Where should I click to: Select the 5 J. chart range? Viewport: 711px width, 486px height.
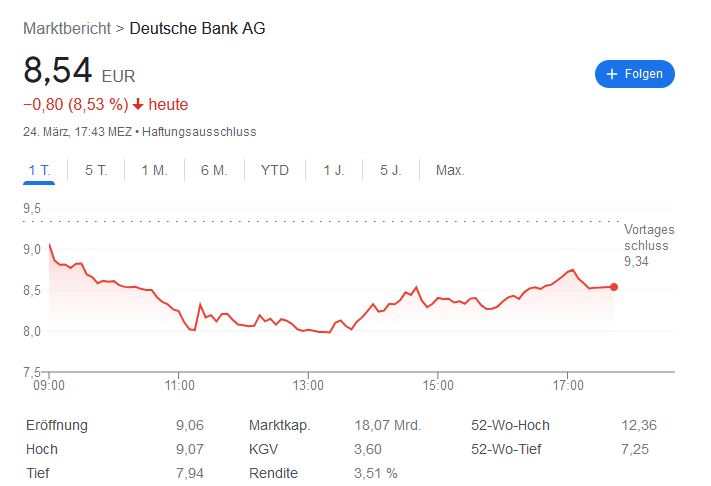click(391, 170)
